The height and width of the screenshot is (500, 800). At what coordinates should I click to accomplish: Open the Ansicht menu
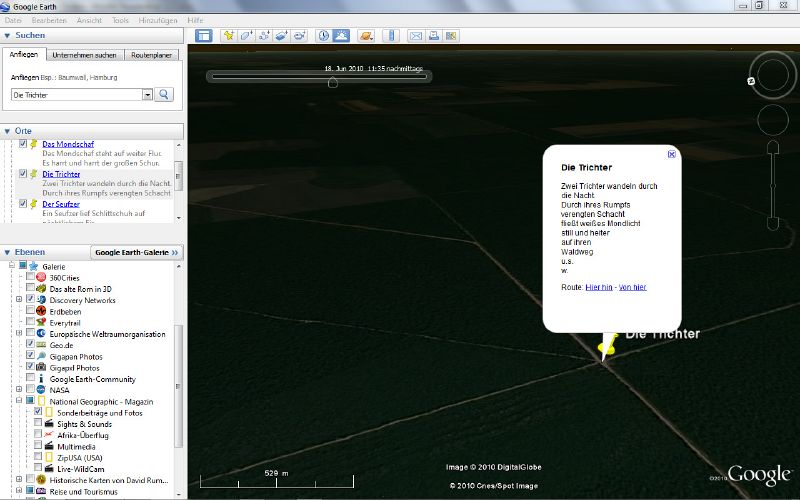click(x=89, y=20)
